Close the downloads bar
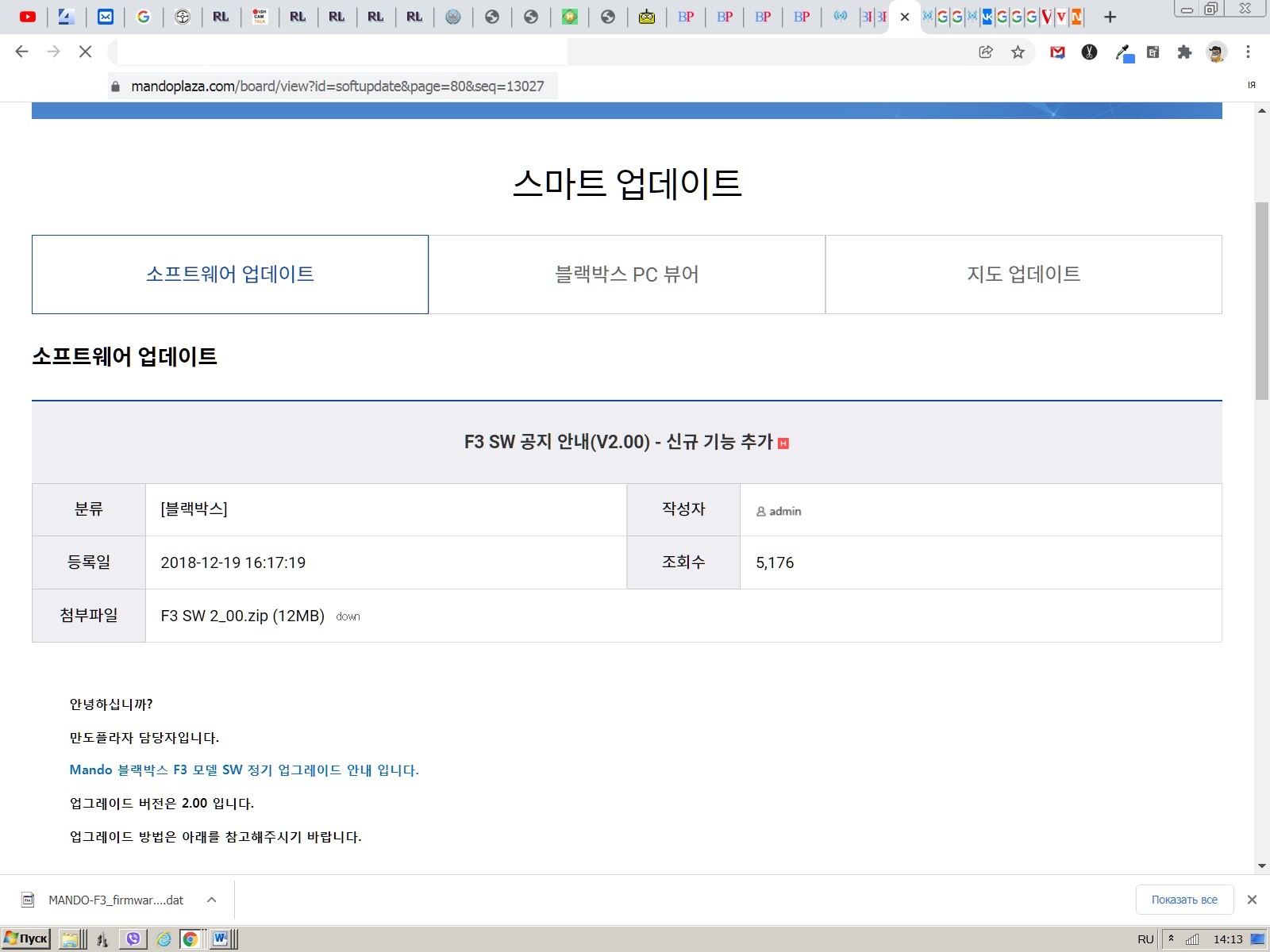The height and width of the screenshot is (952, 1270). [x=1252, y=900]
